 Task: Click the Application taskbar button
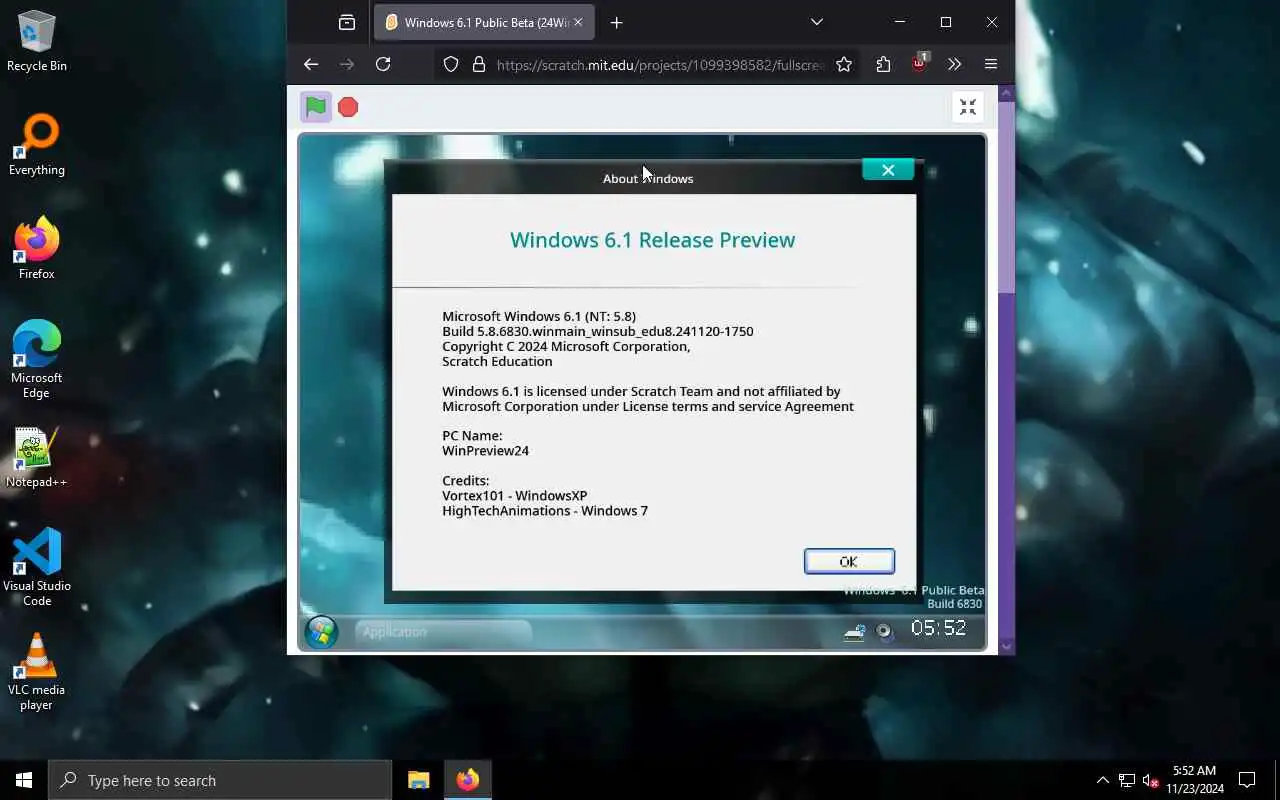pos(443,632)
